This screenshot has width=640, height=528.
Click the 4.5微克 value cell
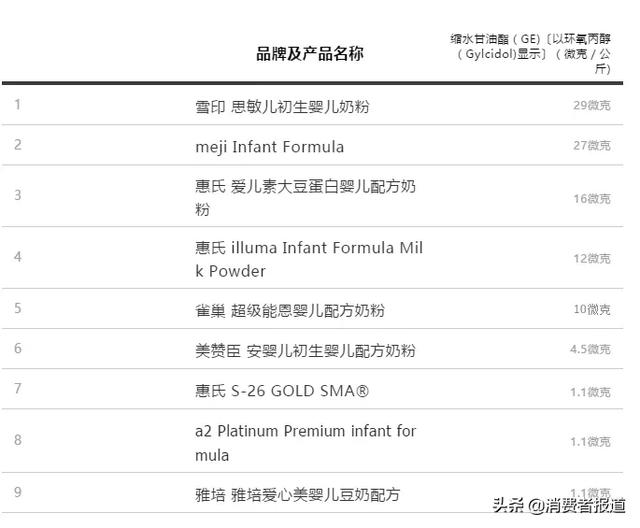(590, 349)
